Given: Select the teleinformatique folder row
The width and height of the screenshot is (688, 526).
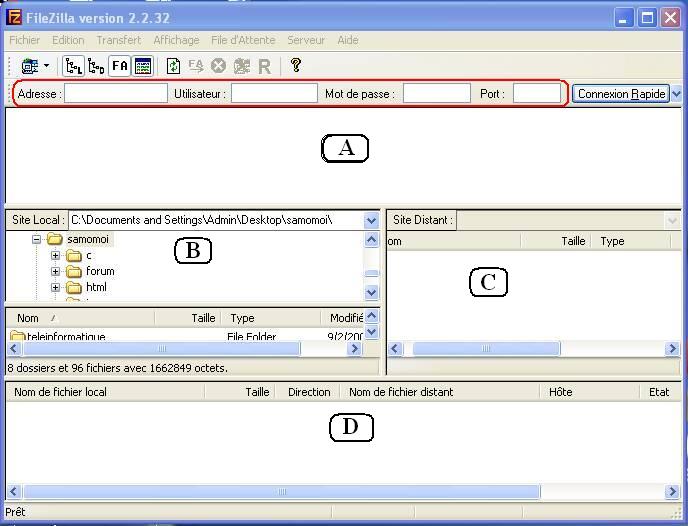Looking at the screenshot, I should [185, 336].
